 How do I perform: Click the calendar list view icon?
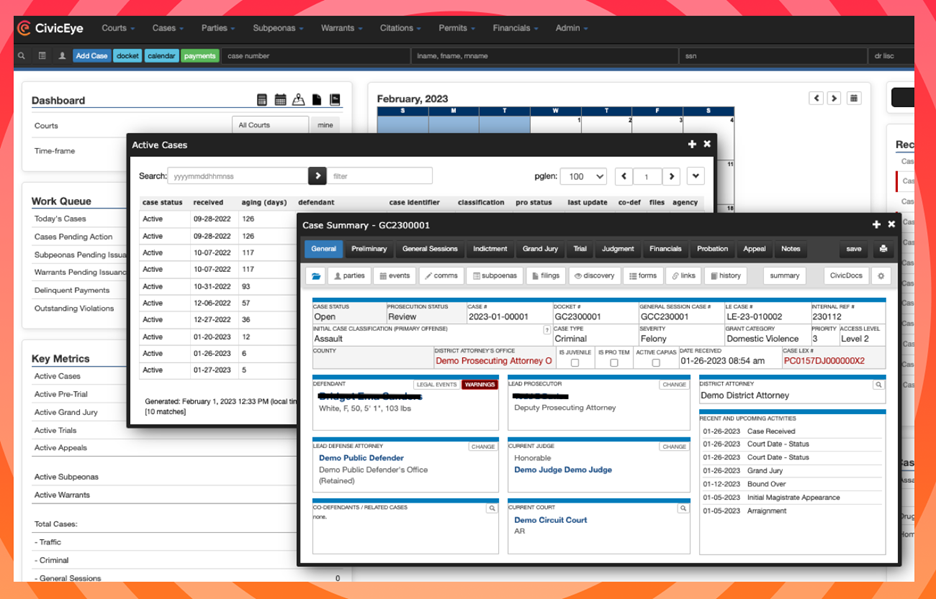click(853, 98)
